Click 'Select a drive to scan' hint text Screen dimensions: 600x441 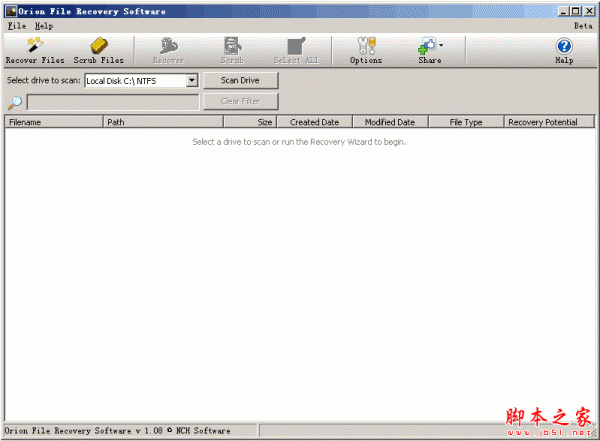coord(299,142)
